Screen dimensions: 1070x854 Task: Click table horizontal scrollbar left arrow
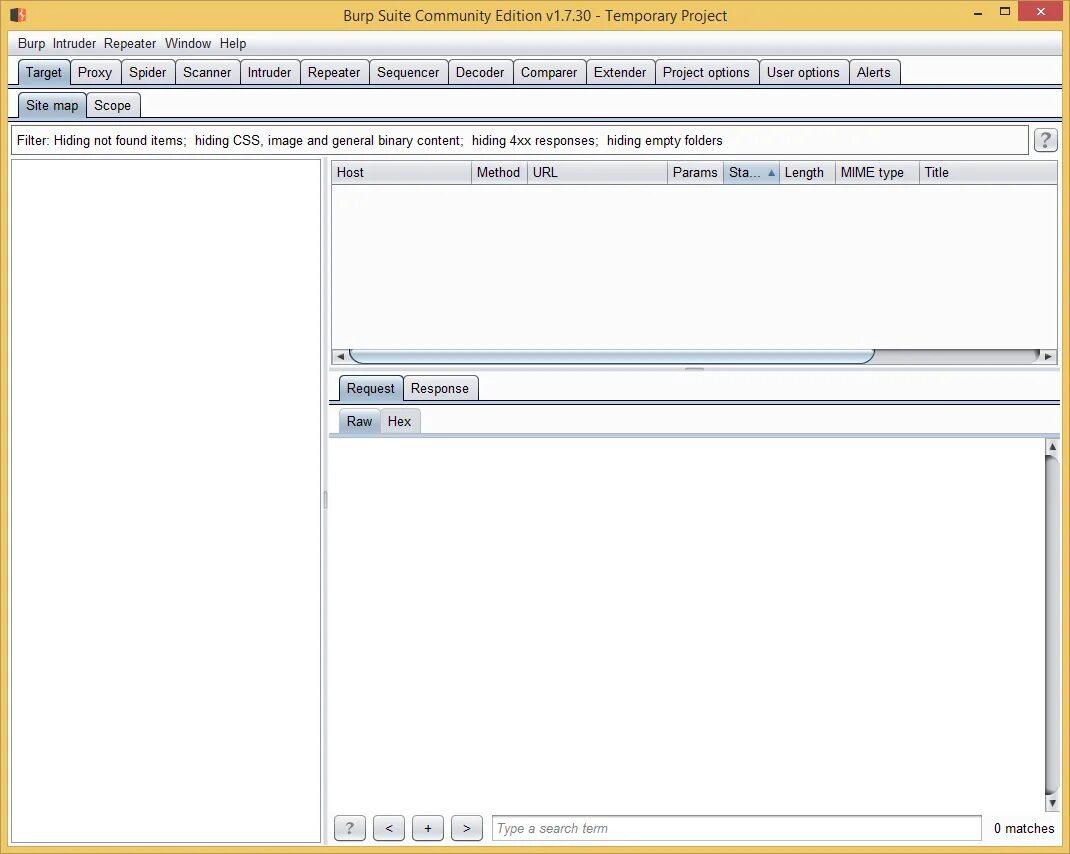pos(340,356)
